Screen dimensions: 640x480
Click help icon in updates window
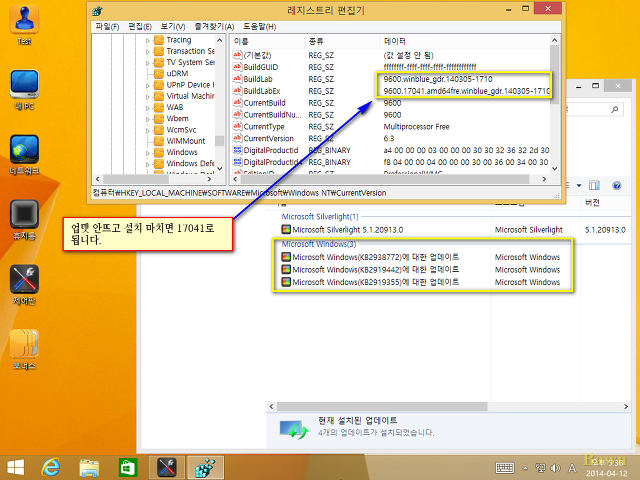616,186
